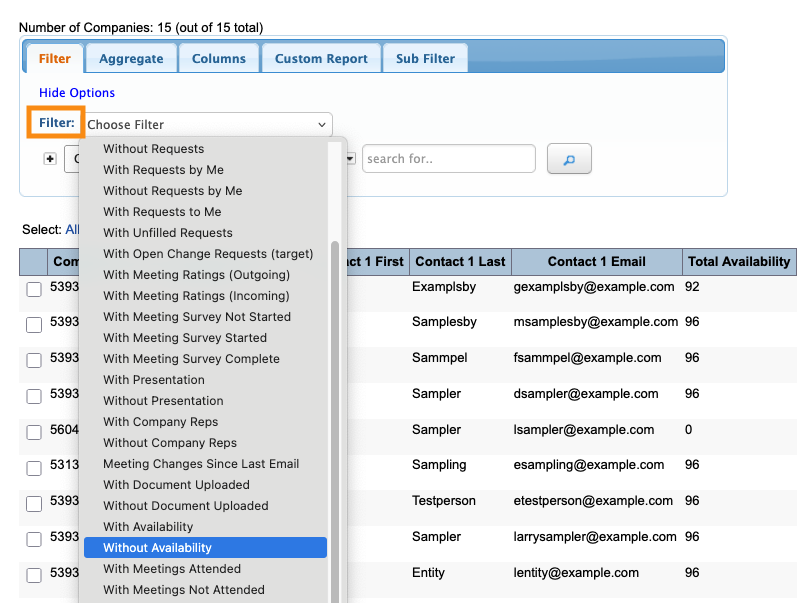Pick 'With Unfilled Requests' in the dropdown list
797x603 pixels.
pyautogui.click(x=167, y=233)
